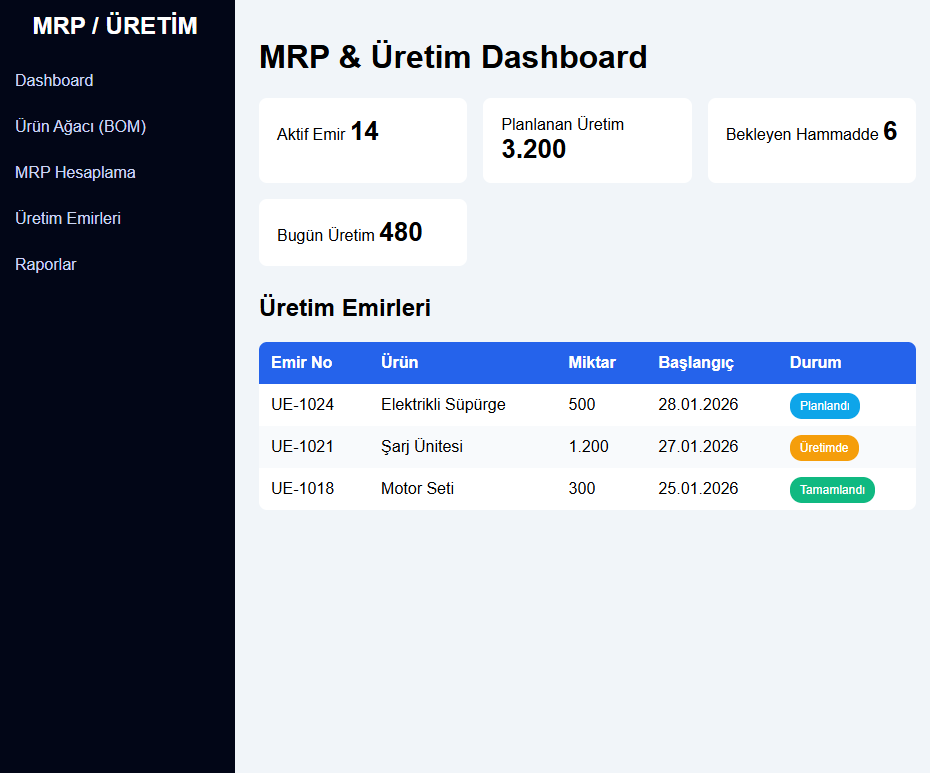Open the Raporlar menu item
Viewport: 930px width, 773px height.
tap(46, 264)
